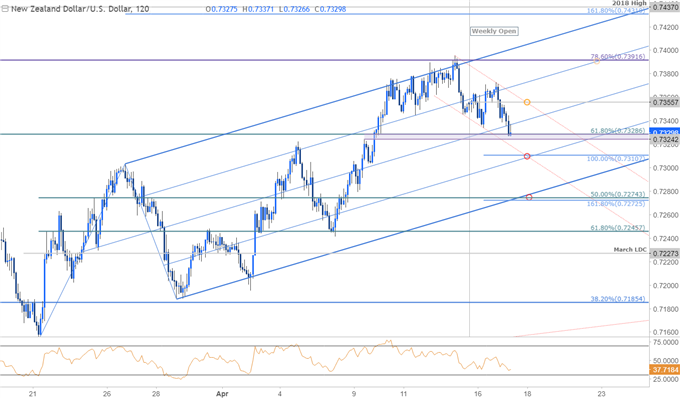This screenshot has width=680, height=398.
Task: Click the 0.72273 price tag
Action: click(665, 254)
